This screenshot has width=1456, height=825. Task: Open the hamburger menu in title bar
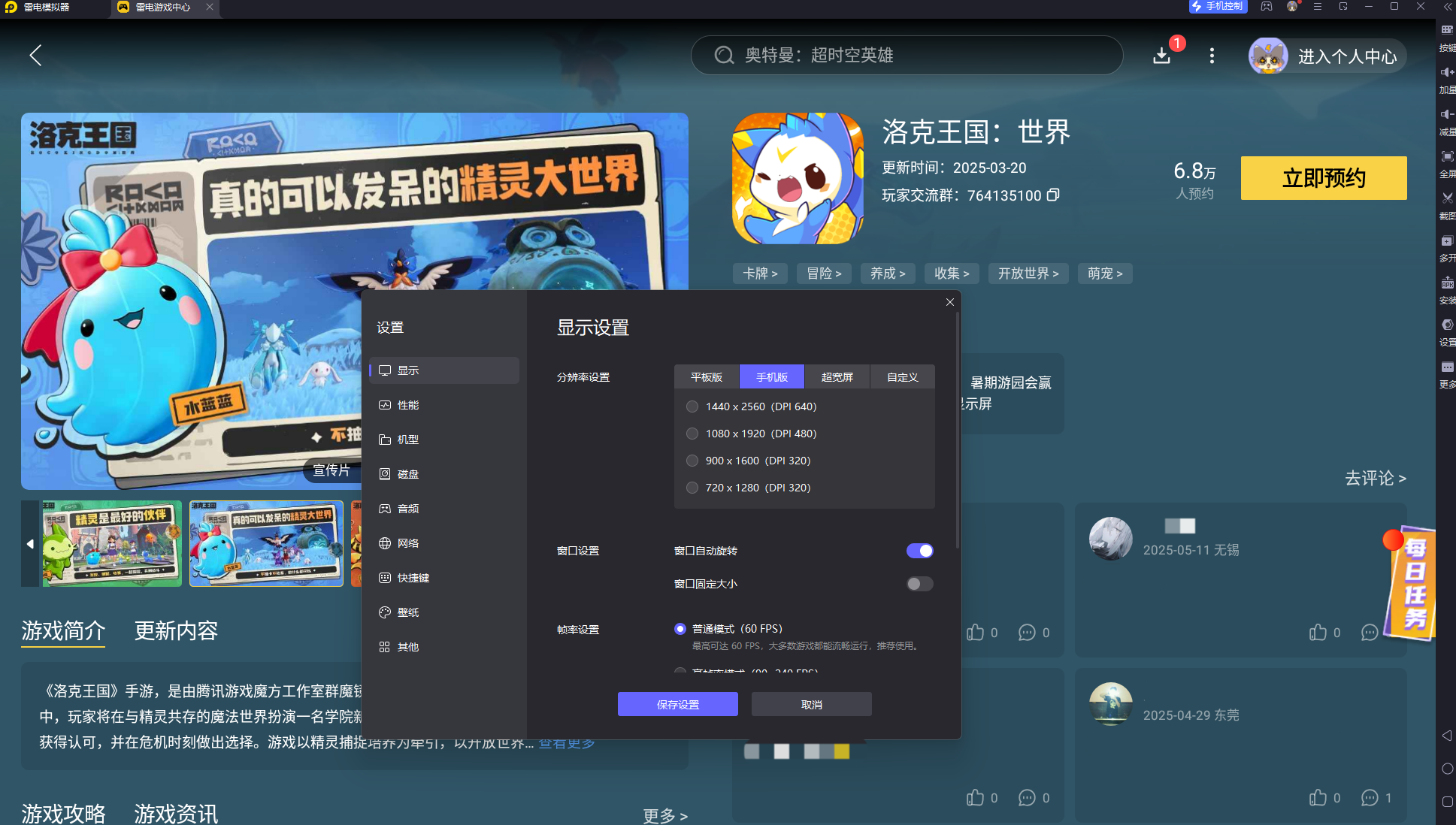1318,6
